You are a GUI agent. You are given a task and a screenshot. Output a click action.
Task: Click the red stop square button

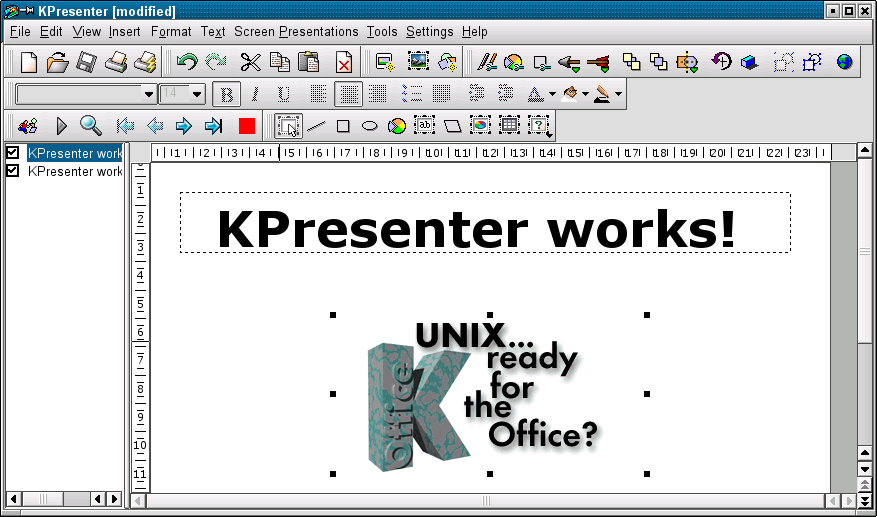pos(247,126)
